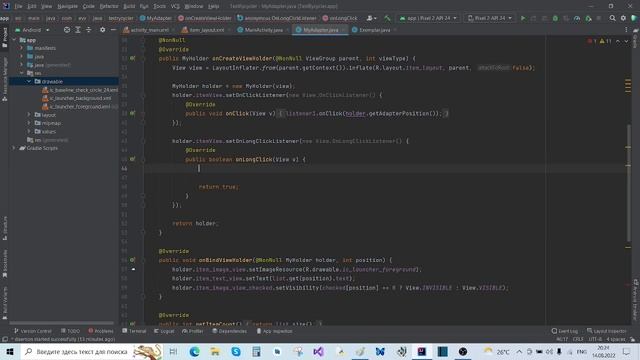Hide the Project panel with minus icon
This screenshot has width=640, height=360.
[113, 30]
